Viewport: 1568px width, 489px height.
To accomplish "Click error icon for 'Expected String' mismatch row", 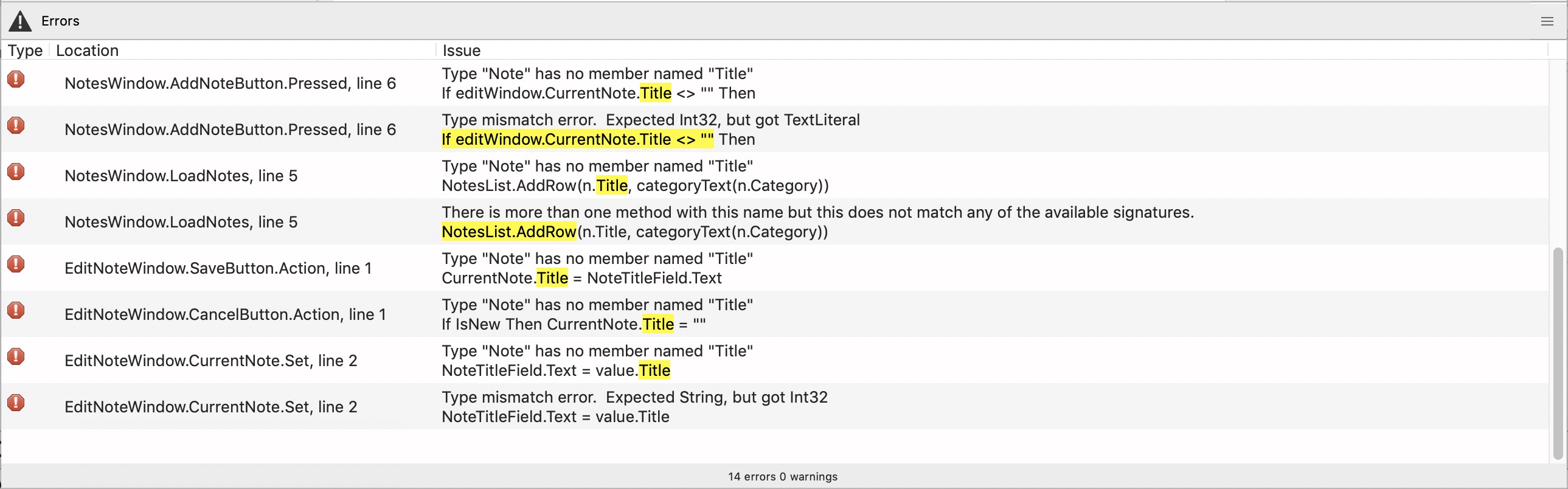I will (16, 403).
